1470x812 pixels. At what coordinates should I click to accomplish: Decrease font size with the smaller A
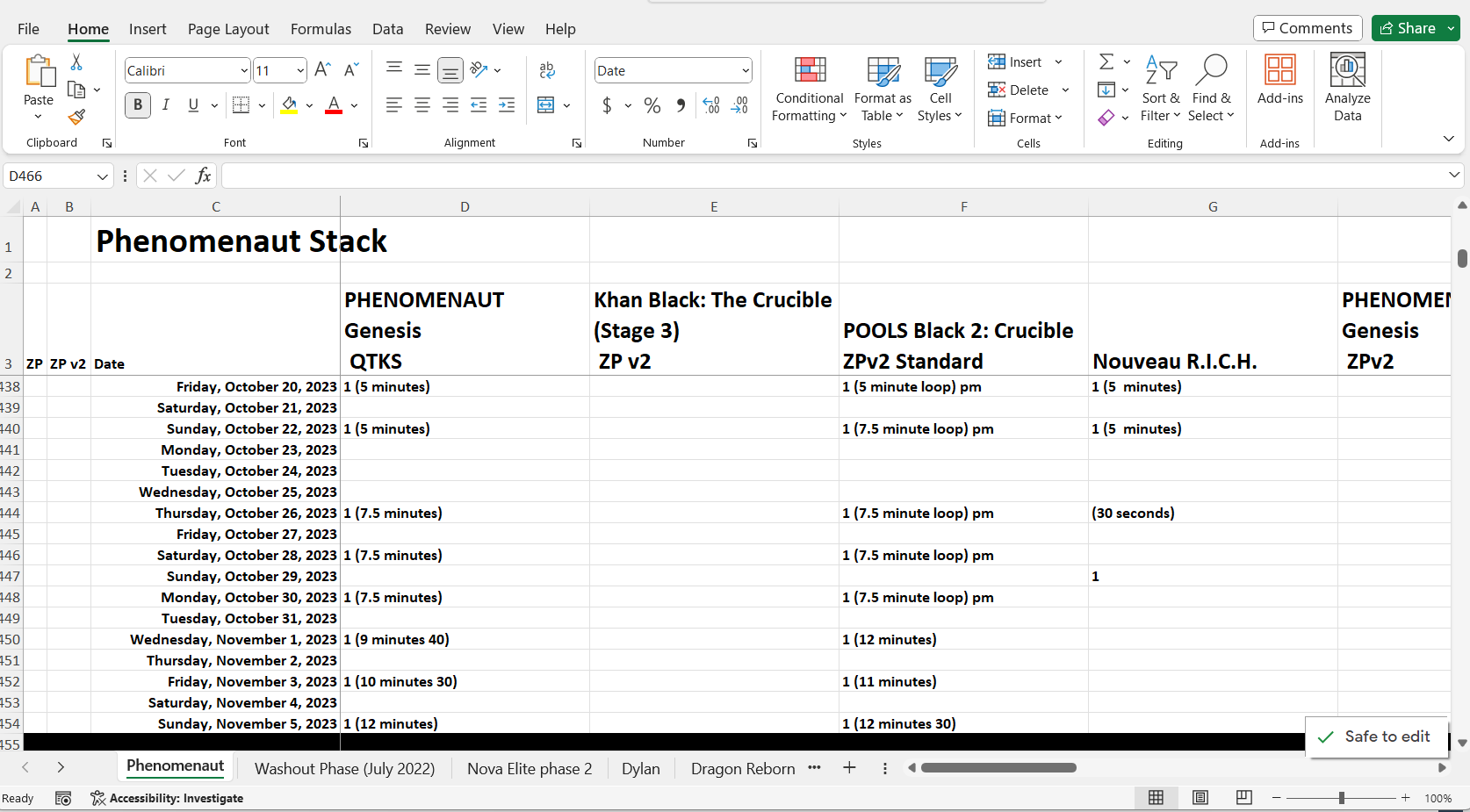tap(351, 70)
